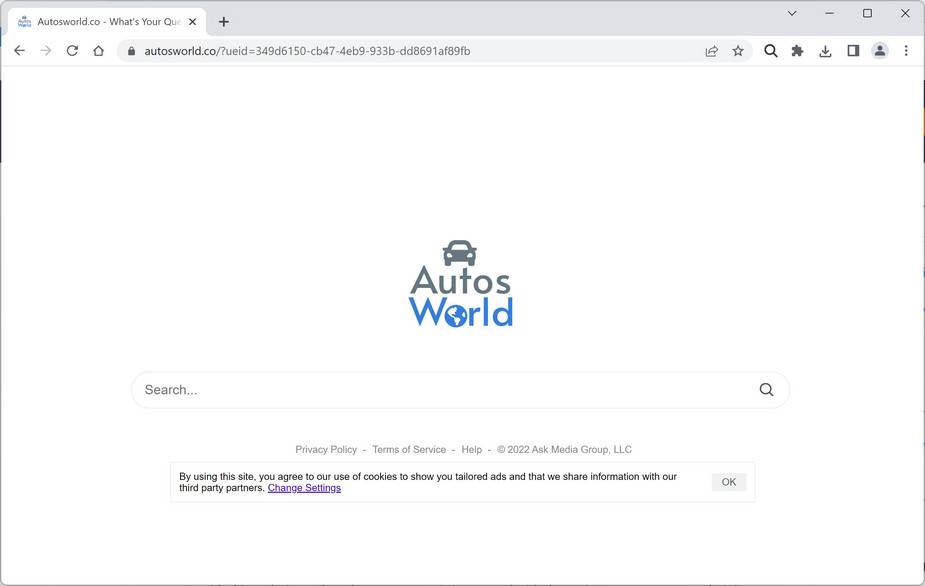Open the Help link

(x=471, y=450)
